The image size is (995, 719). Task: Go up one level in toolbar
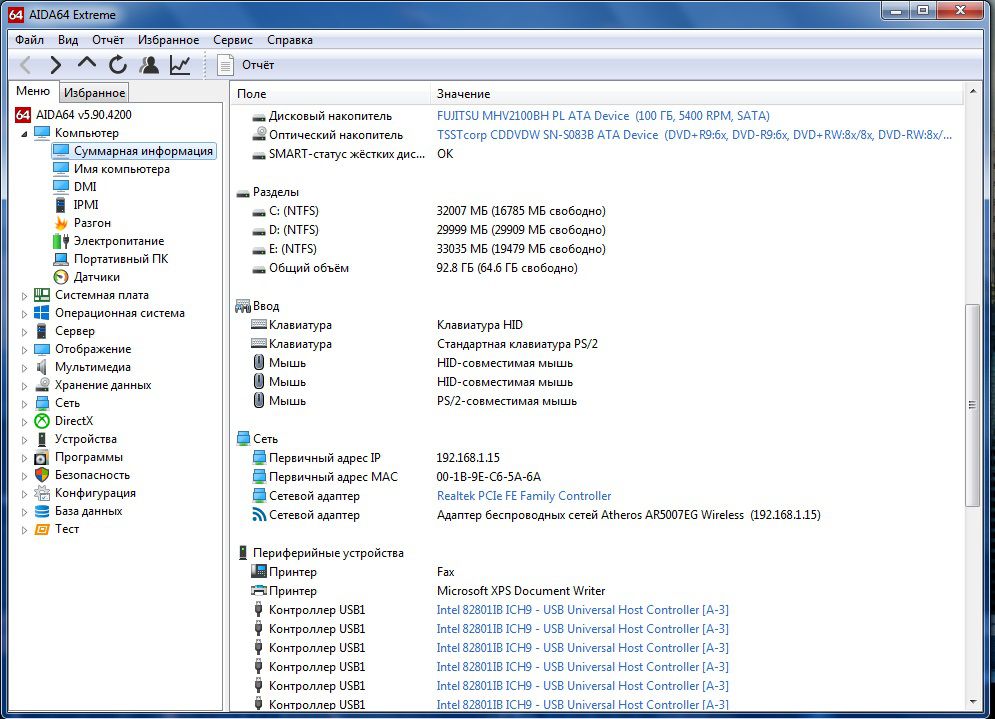coord(87,63)
